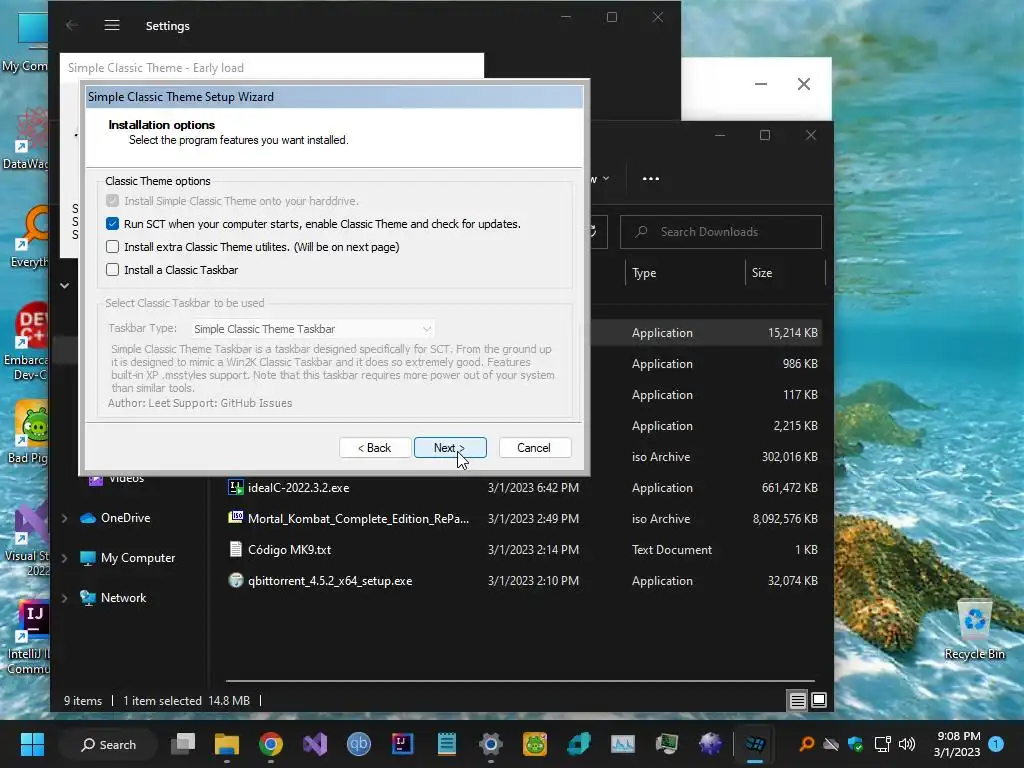Viewport: 1024px width, 768px height.
Task: Click the Mortal Kombat iso file icon
Action: point(236,518)
